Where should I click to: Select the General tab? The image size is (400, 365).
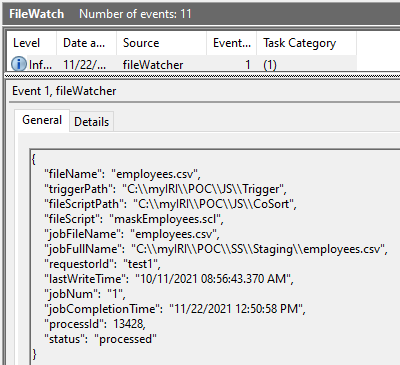click(x=42, y=120)
